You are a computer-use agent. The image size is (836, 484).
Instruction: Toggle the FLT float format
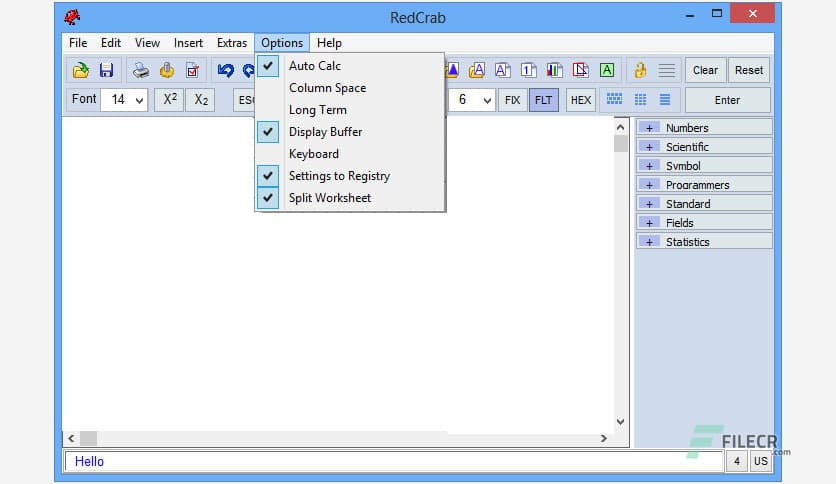click(544, 100)
